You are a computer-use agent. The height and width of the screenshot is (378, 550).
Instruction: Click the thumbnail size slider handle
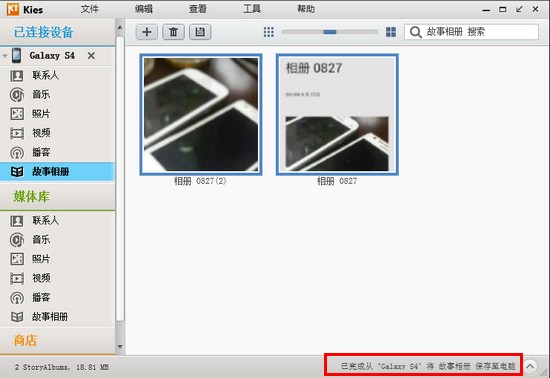click(x=330, y=32)
